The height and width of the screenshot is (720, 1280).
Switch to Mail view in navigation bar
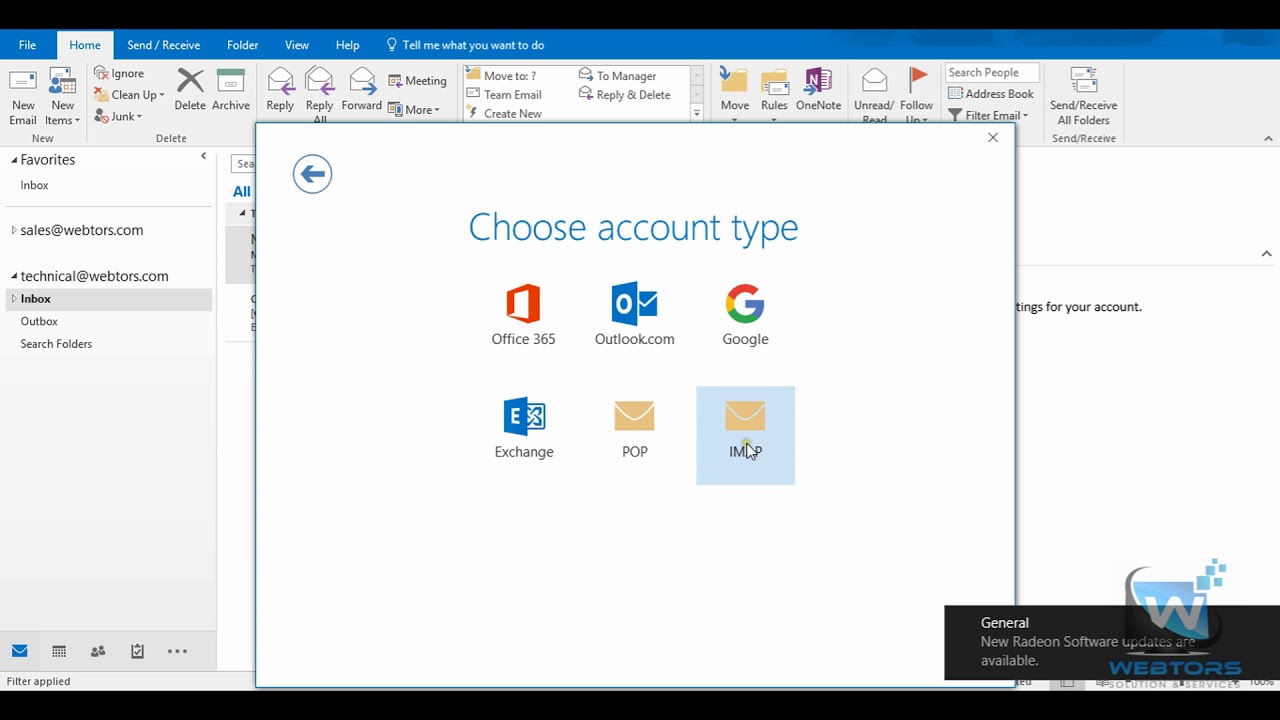19,651
